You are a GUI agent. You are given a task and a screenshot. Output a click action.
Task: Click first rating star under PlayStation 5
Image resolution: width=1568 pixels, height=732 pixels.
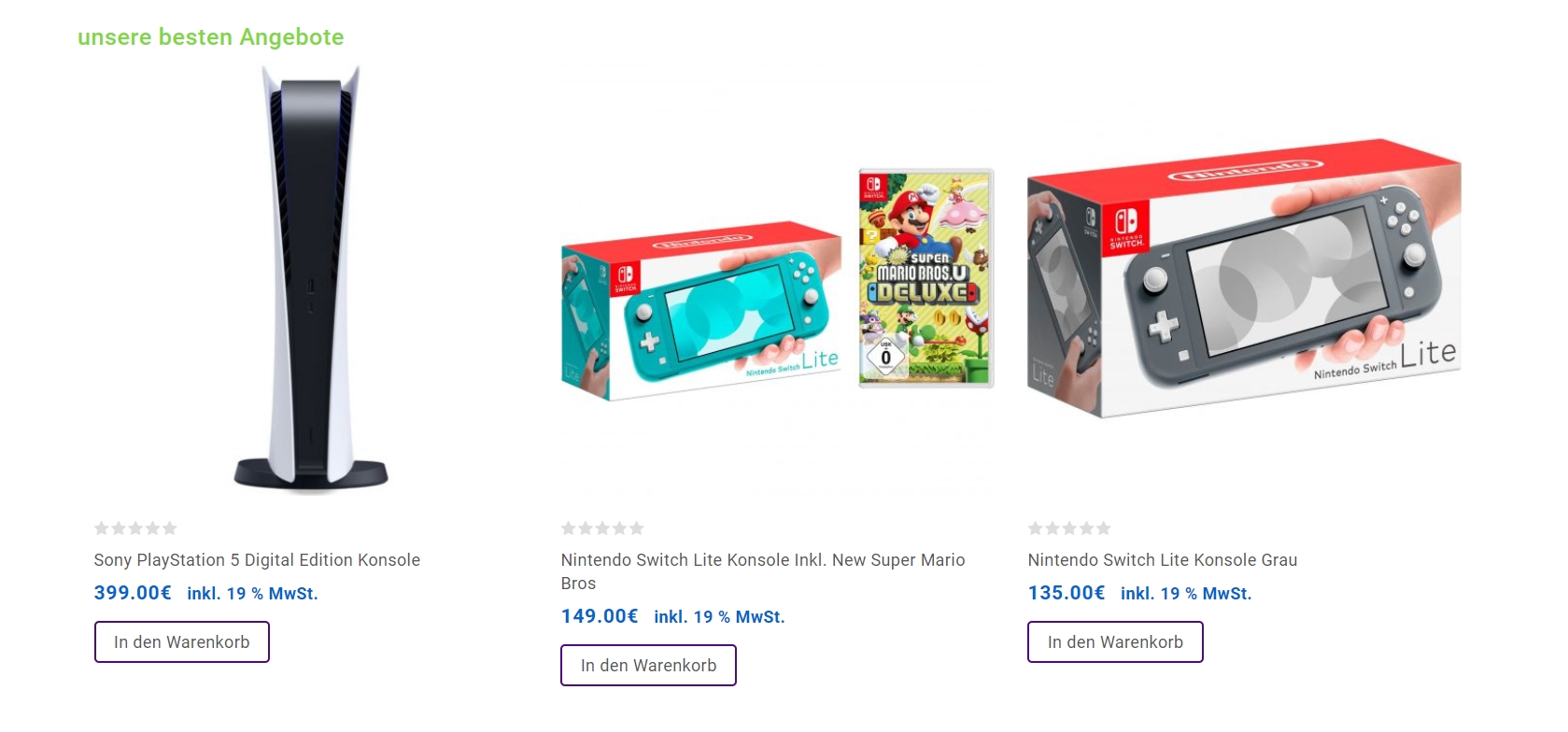(102, 528)
